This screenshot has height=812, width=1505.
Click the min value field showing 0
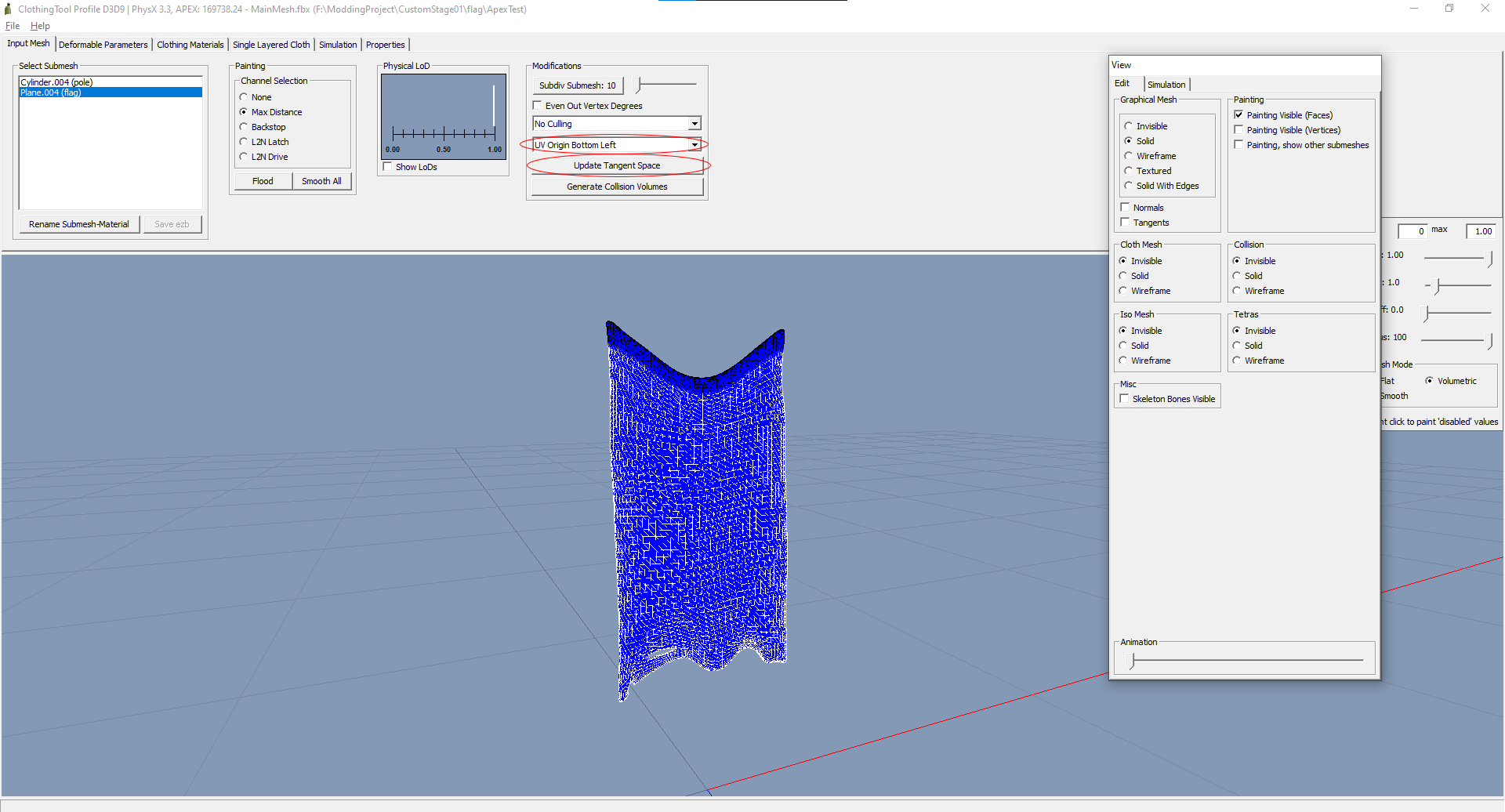[x=1413, y=230]
